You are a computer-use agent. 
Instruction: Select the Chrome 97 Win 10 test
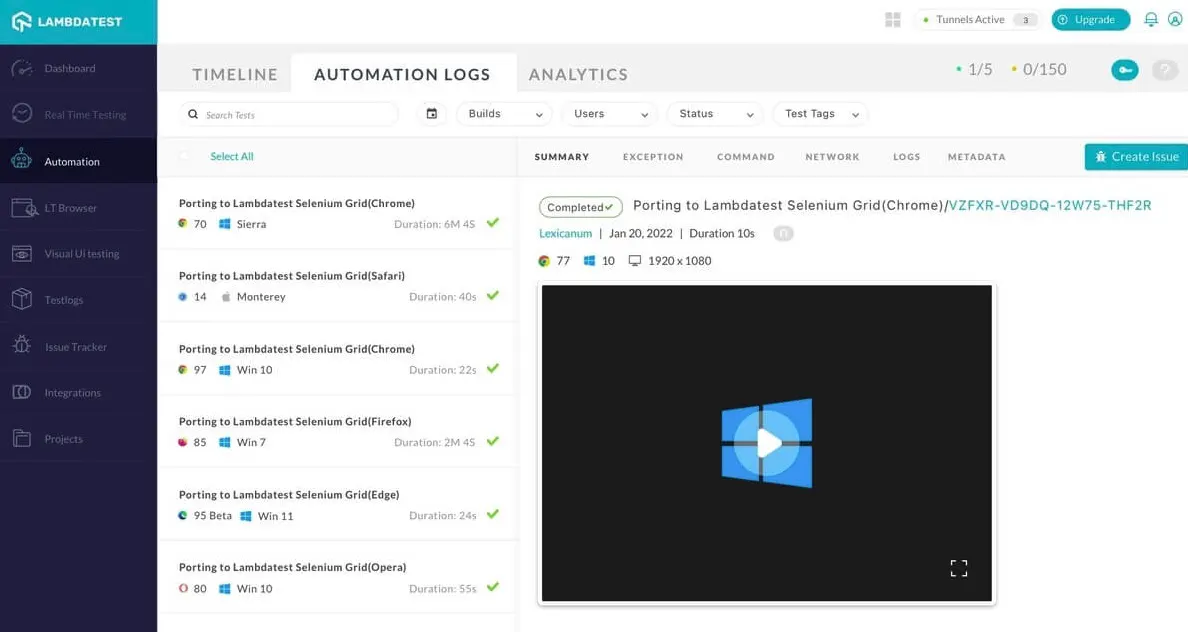point(338,358)
